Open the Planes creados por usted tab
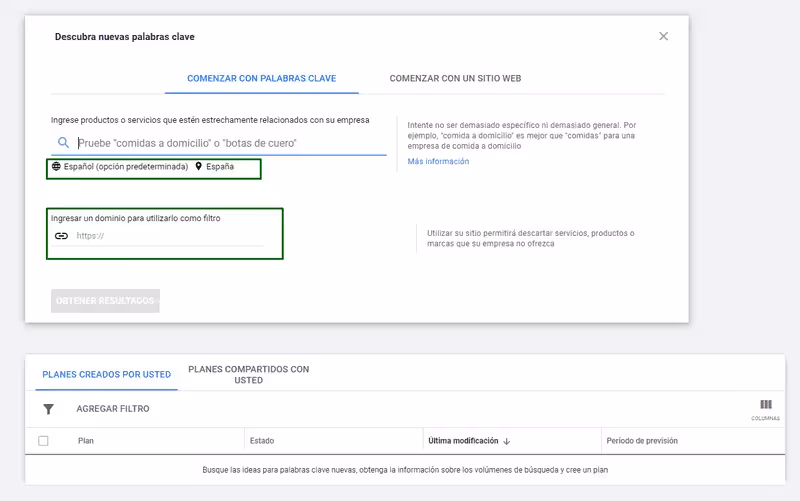Screen dimensions: 800x501 107,374
